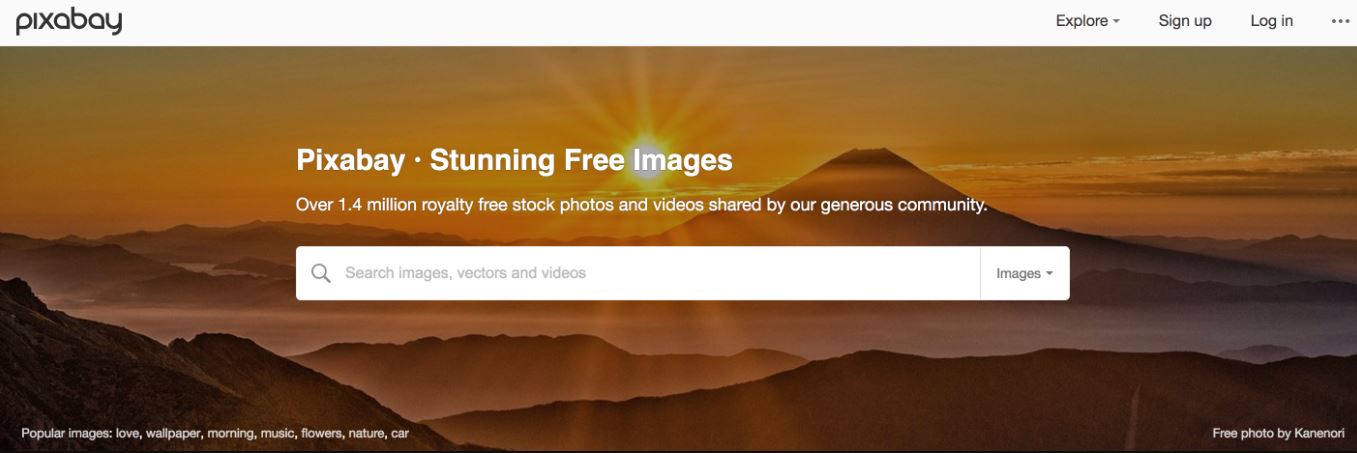
Task: Click the Sign up link
Action: tap(1185, 21)
